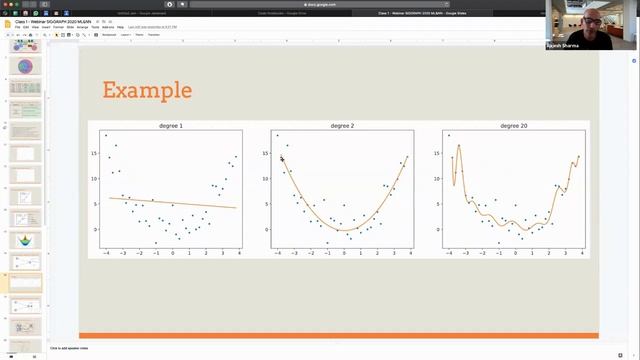
Task: Open the Edit menu
Action: [26, 27]
